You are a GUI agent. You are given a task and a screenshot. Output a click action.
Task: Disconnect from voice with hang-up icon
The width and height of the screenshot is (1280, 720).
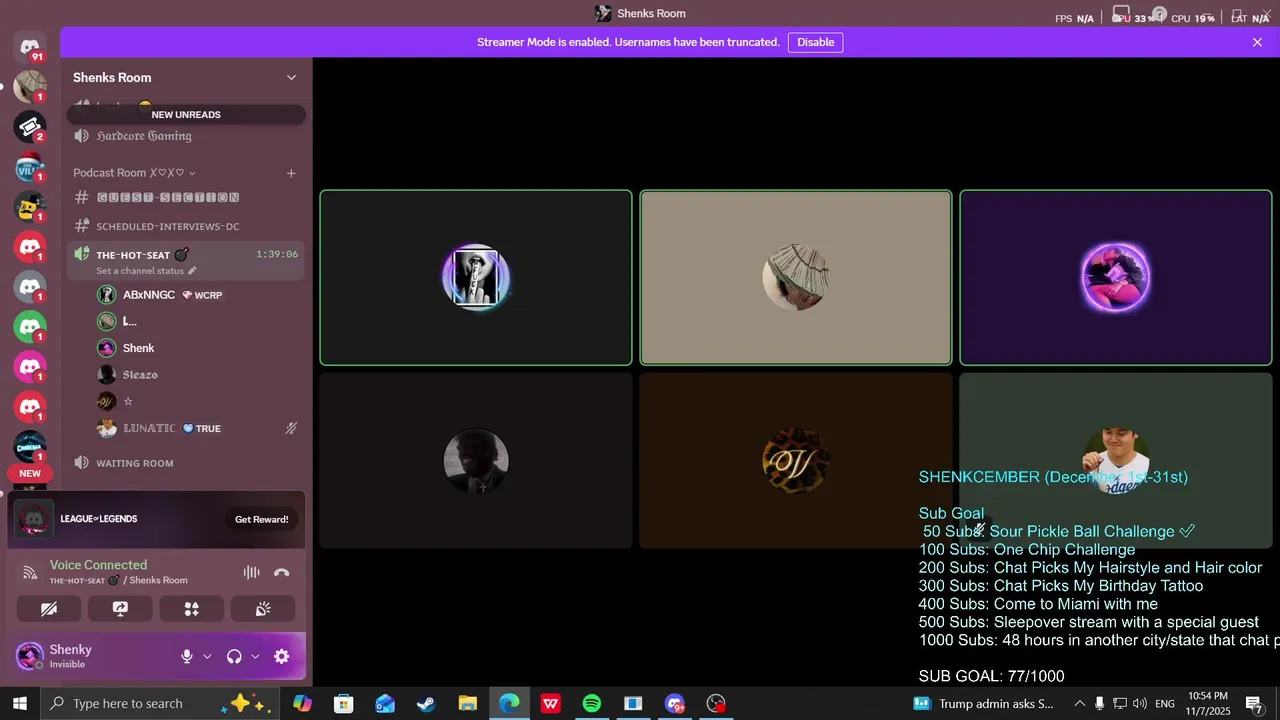coord(282,572)
